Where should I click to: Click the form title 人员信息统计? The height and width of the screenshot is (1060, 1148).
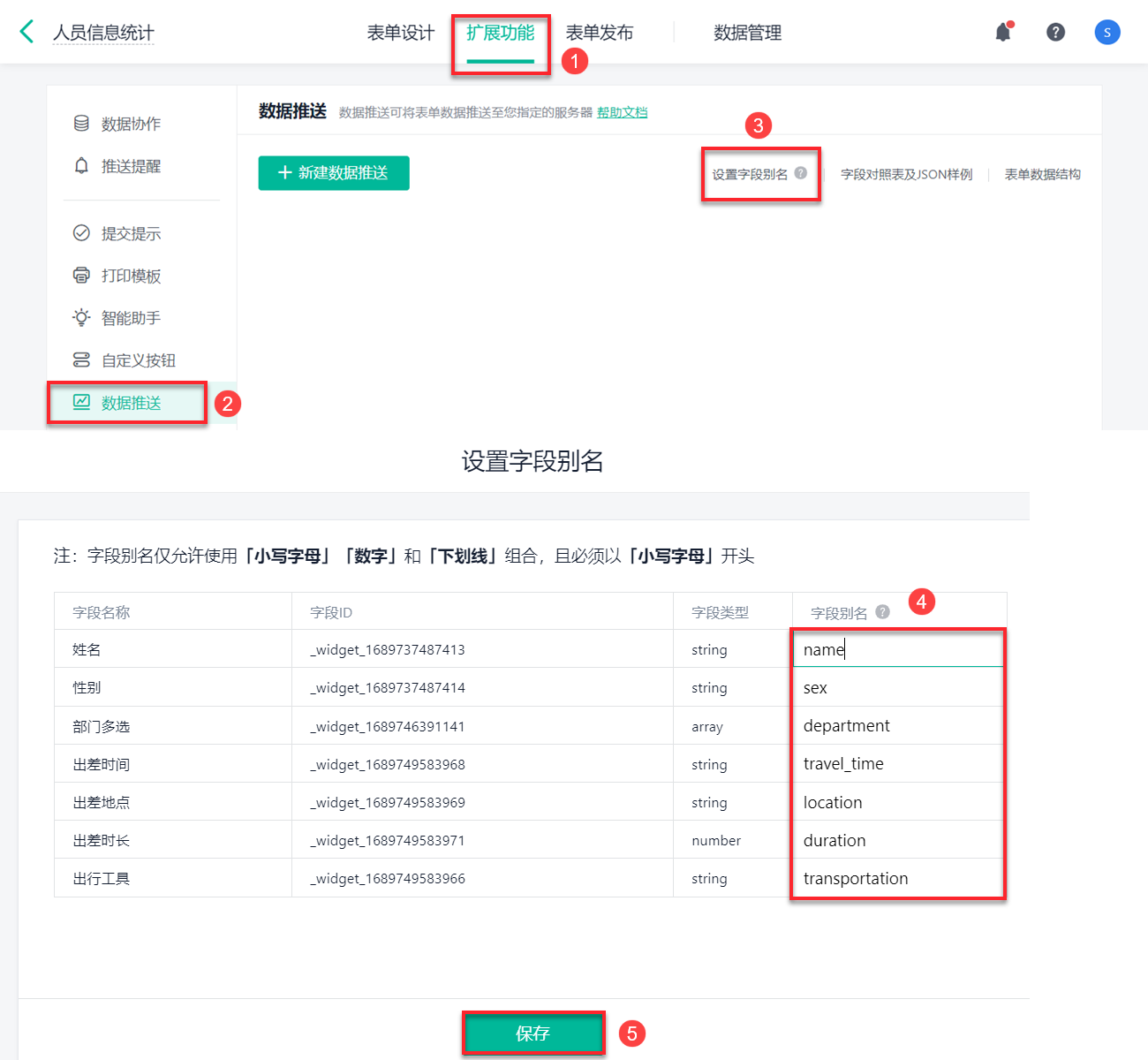[x=103, y=33]
